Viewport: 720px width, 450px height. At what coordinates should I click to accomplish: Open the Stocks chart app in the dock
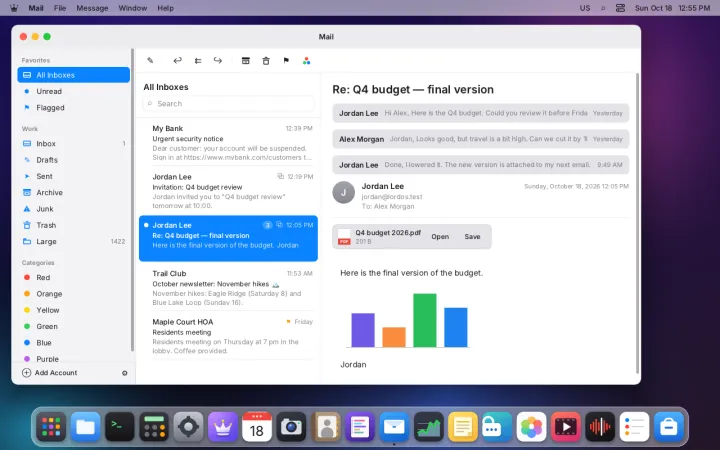(428, 427)
